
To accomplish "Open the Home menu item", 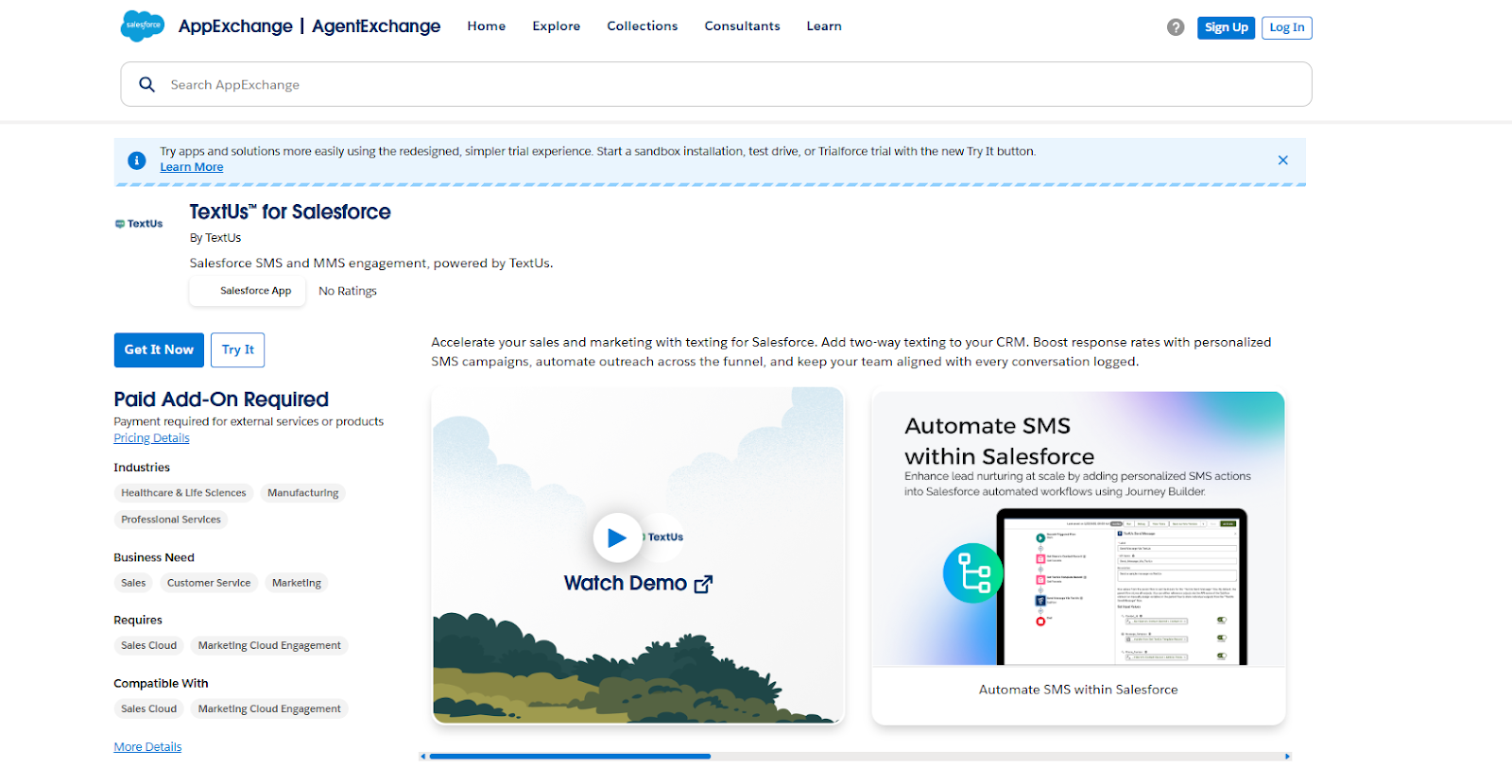I will [487, 26].
